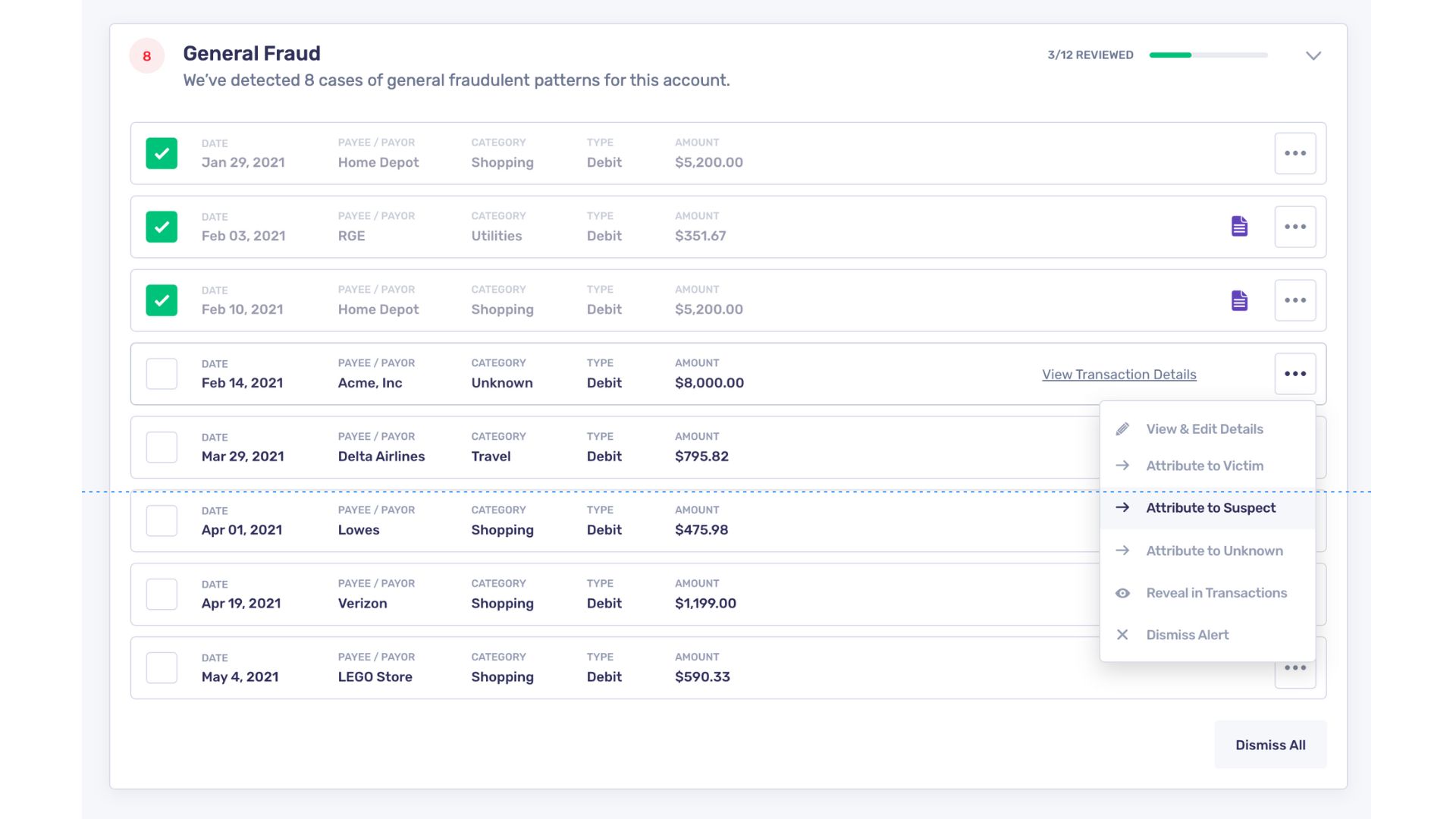Choose Attribute to Victim from menu
Image resolution: width=1456 pixels, height=819 pixels.
pyautogui.click(x=1204, y=466)
